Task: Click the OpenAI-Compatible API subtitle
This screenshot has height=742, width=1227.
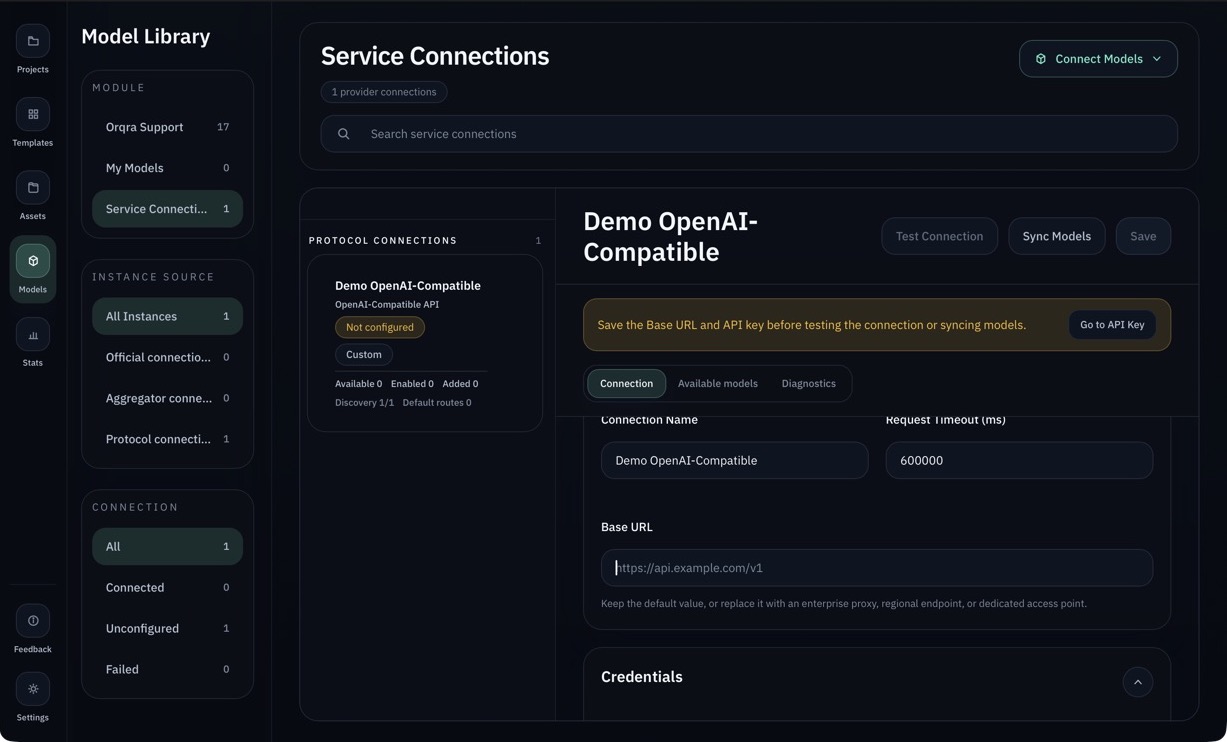Action: pos(387,305)
